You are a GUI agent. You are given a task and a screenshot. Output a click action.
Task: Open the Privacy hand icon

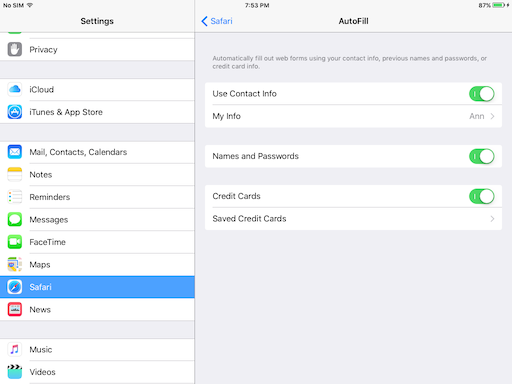click(15, 49)
